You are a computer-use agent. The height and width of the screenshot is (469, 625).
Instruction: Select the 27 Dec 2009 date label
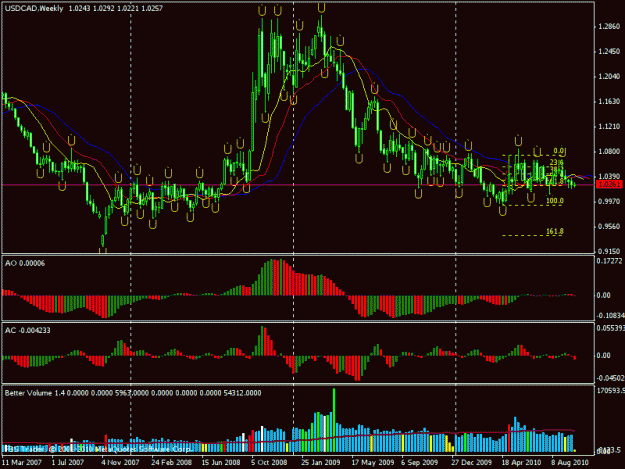tap(472, 462)
